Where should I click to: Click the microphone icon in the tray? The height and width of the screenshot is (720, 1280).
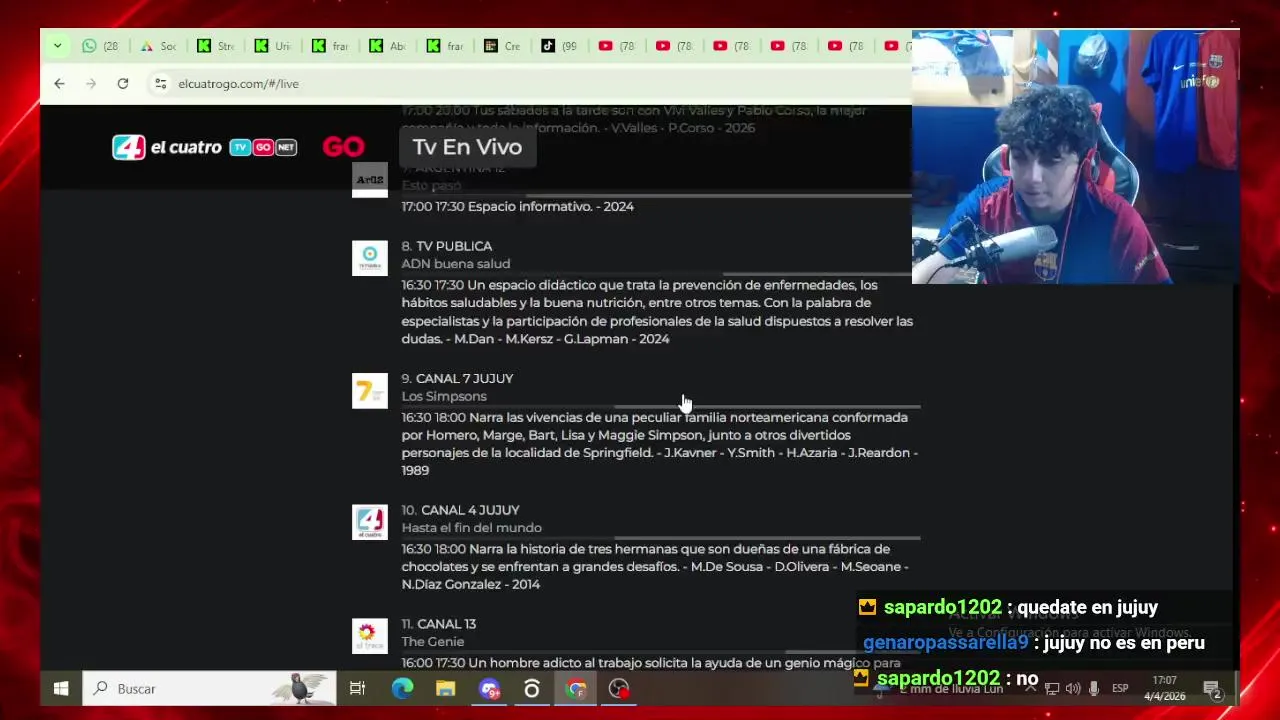(x=1094, y=688)
